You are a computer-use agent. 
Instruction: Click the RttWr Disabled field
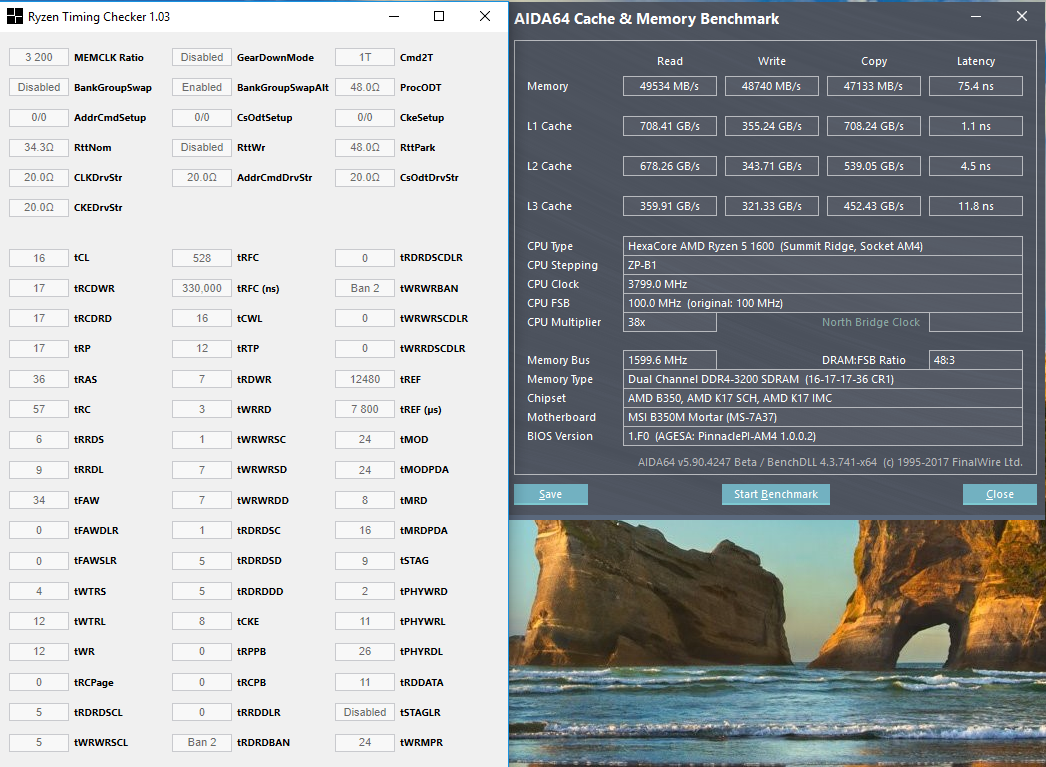(201, 147)
